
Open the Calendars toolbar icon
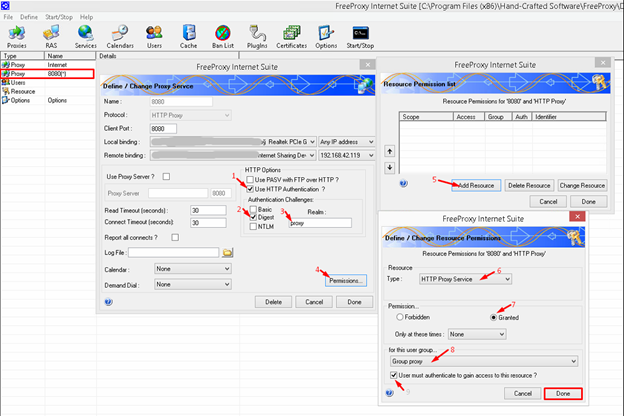click(120, 37)
